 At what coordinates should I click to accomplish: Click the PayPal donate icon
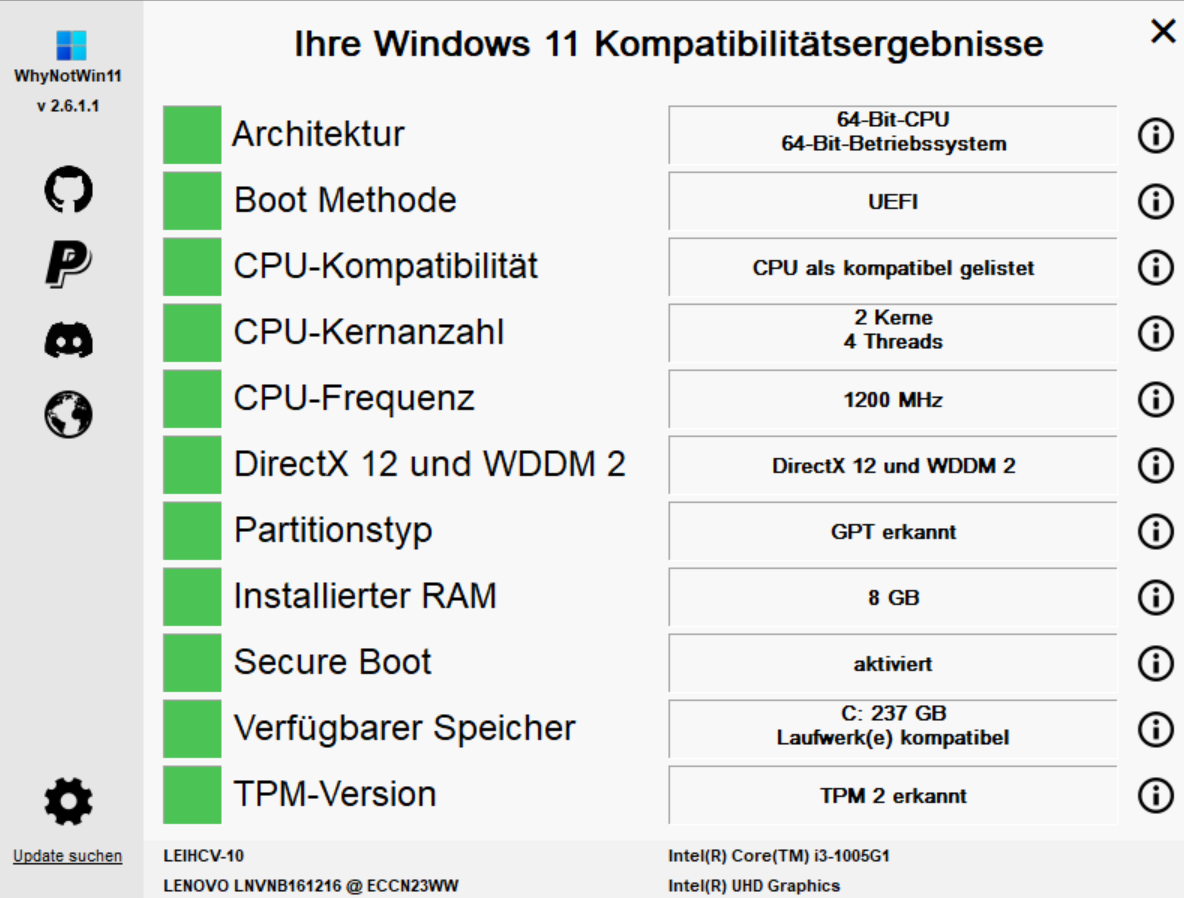(x=69, y=264)
